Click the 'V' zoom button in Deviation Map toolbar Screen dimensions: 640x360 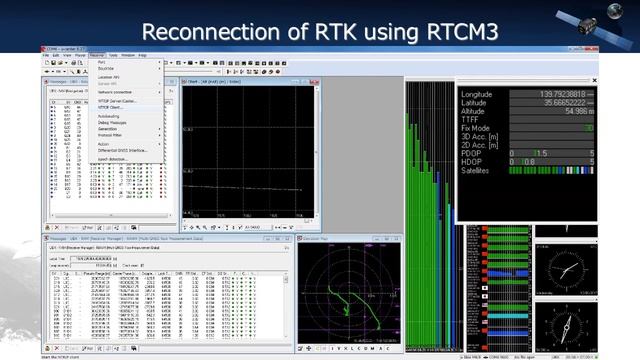(x=339, y=348)
